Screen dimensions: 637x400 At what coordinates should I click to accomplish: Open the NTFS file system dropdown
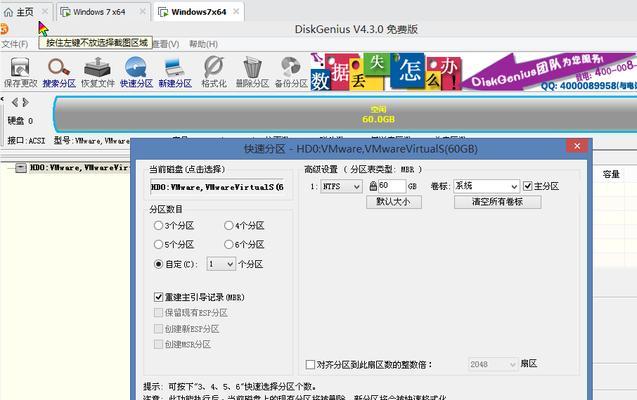tap(341, 186)
